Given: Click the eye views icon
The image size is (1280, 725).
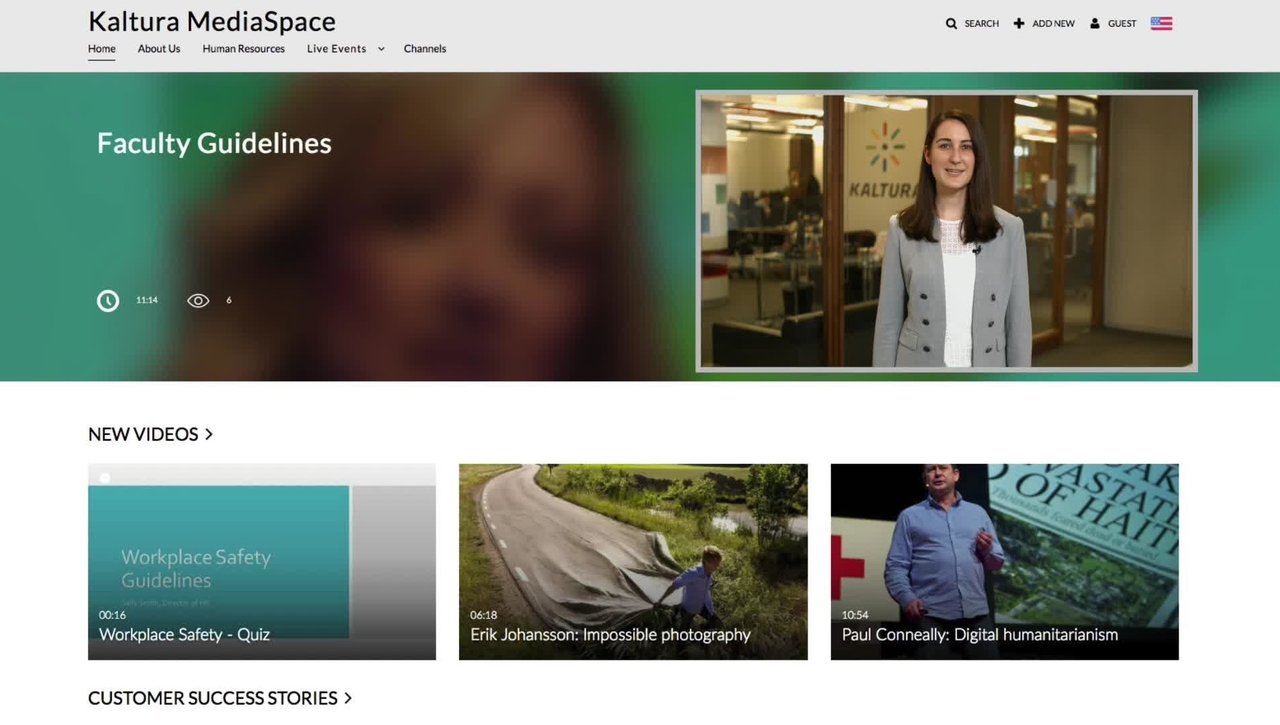Looking at the screenshot, I should 198,300.
